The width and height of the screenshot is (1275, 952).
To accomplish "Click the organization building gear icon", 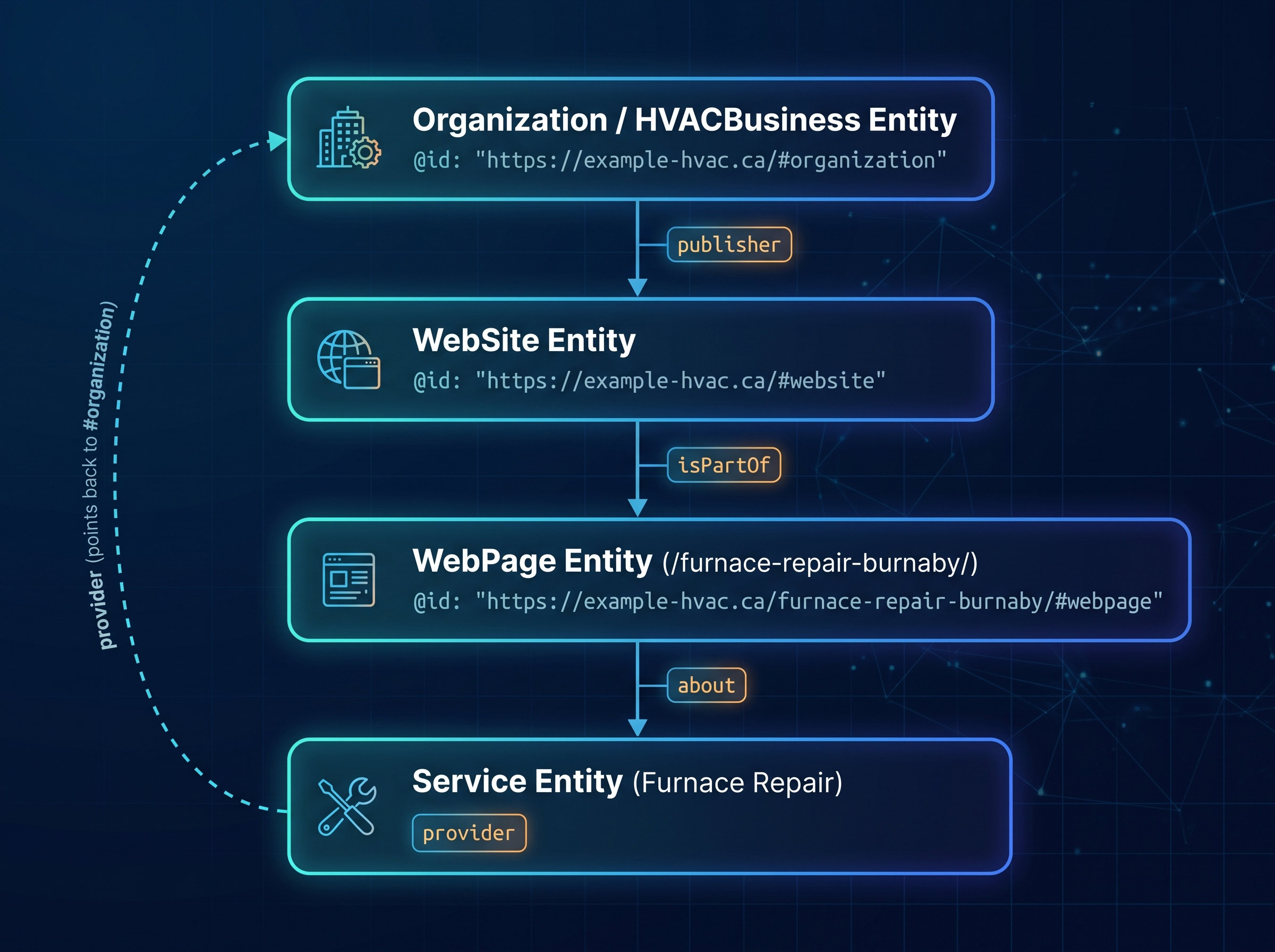I will (x=348, y=138).
